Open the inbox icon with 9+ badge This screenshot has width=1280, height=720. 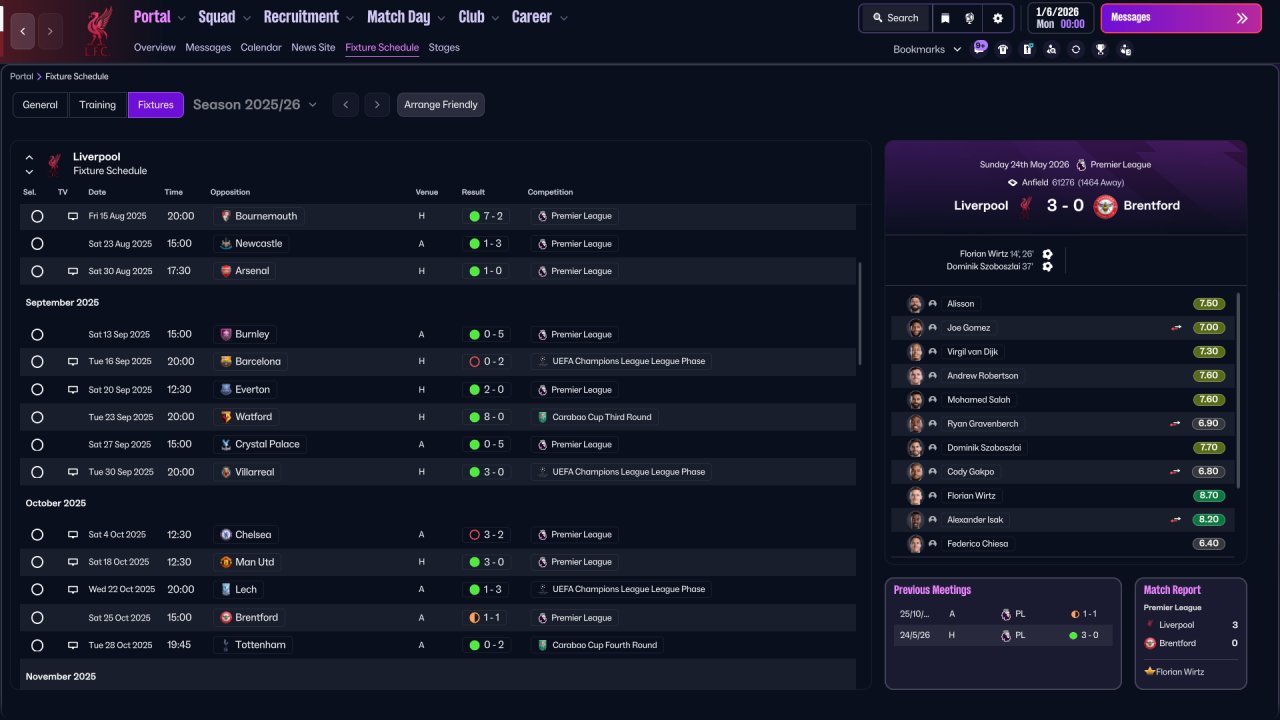(x=979, y=48)
